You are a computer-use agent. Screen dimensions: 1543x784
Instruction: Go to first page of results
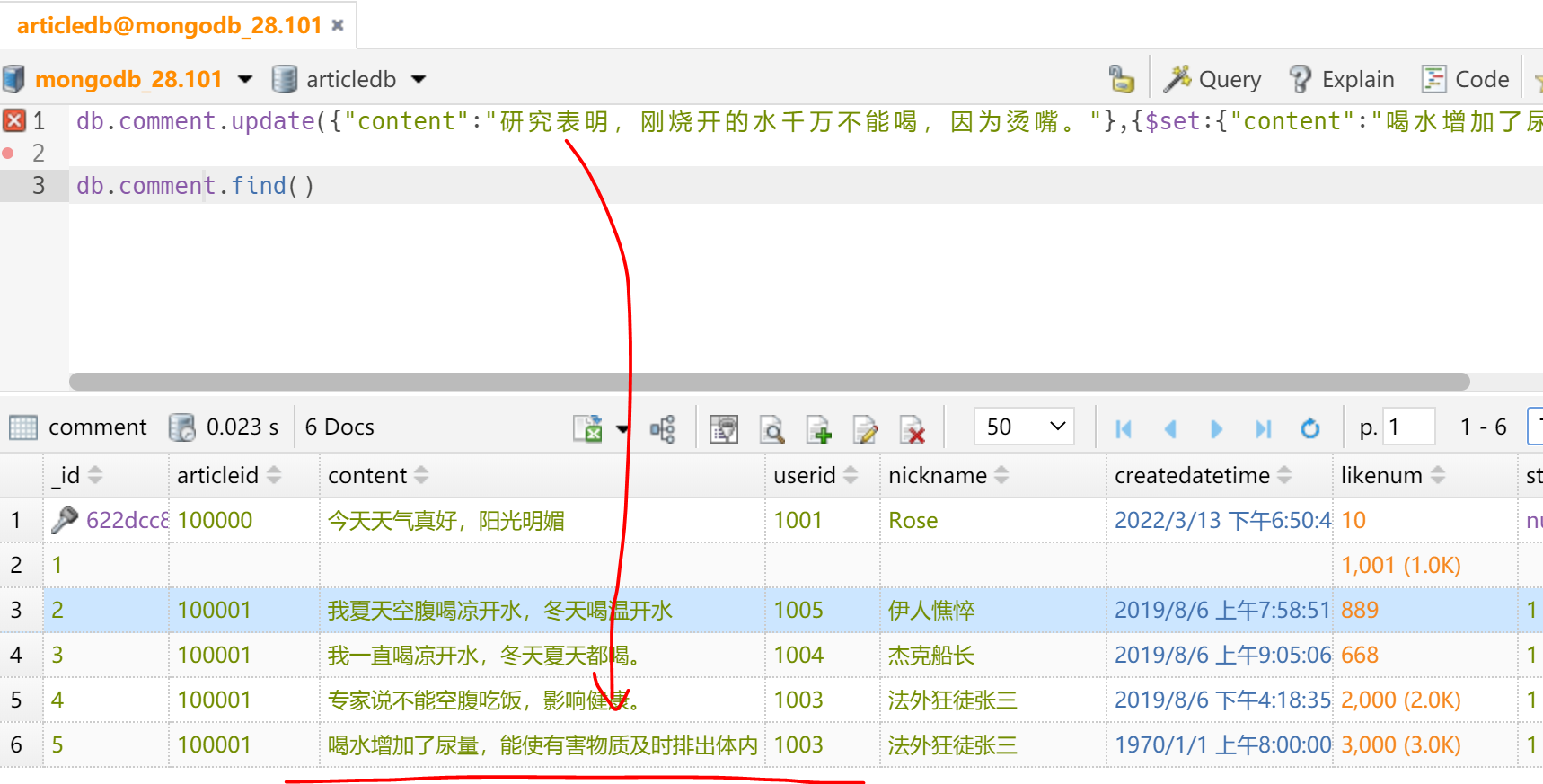pyautogui.click(x=1124, y=429)
